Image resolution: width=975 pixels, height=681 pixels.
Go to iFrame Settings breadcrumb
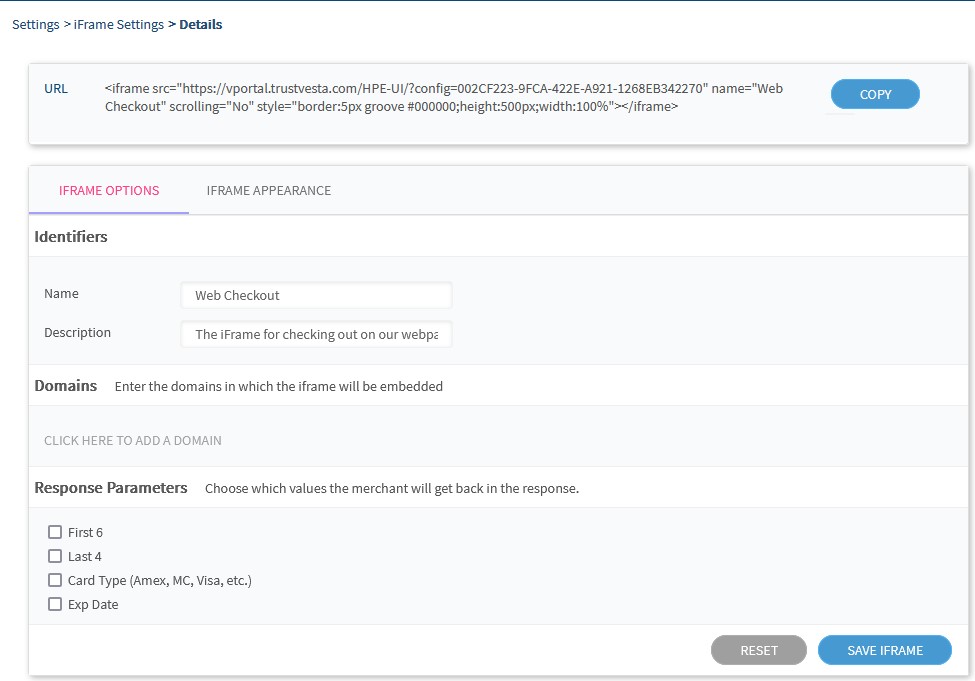119,25
